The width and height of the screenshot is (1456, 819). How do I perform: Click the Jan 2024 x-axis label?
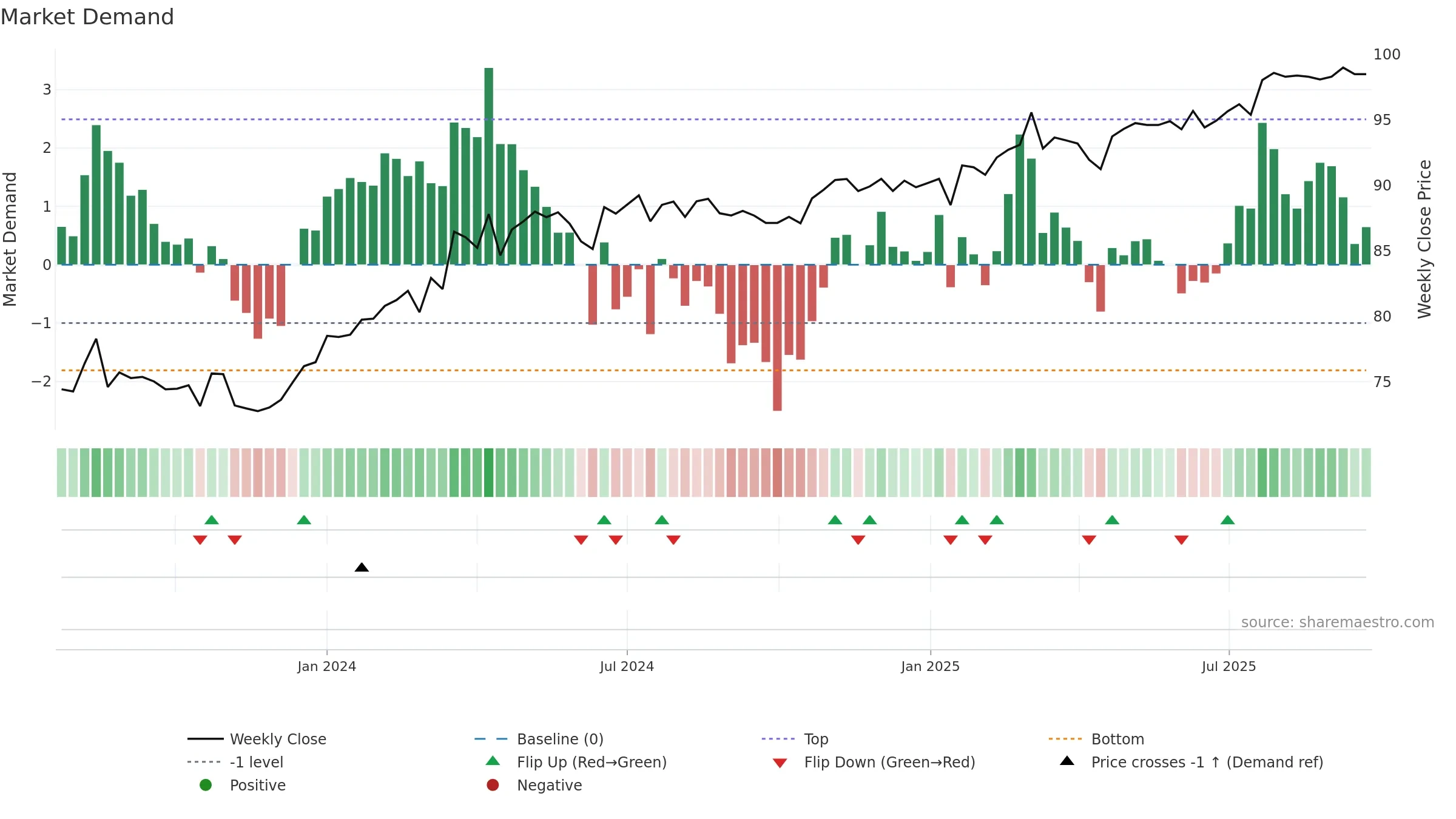coord(327,667)
